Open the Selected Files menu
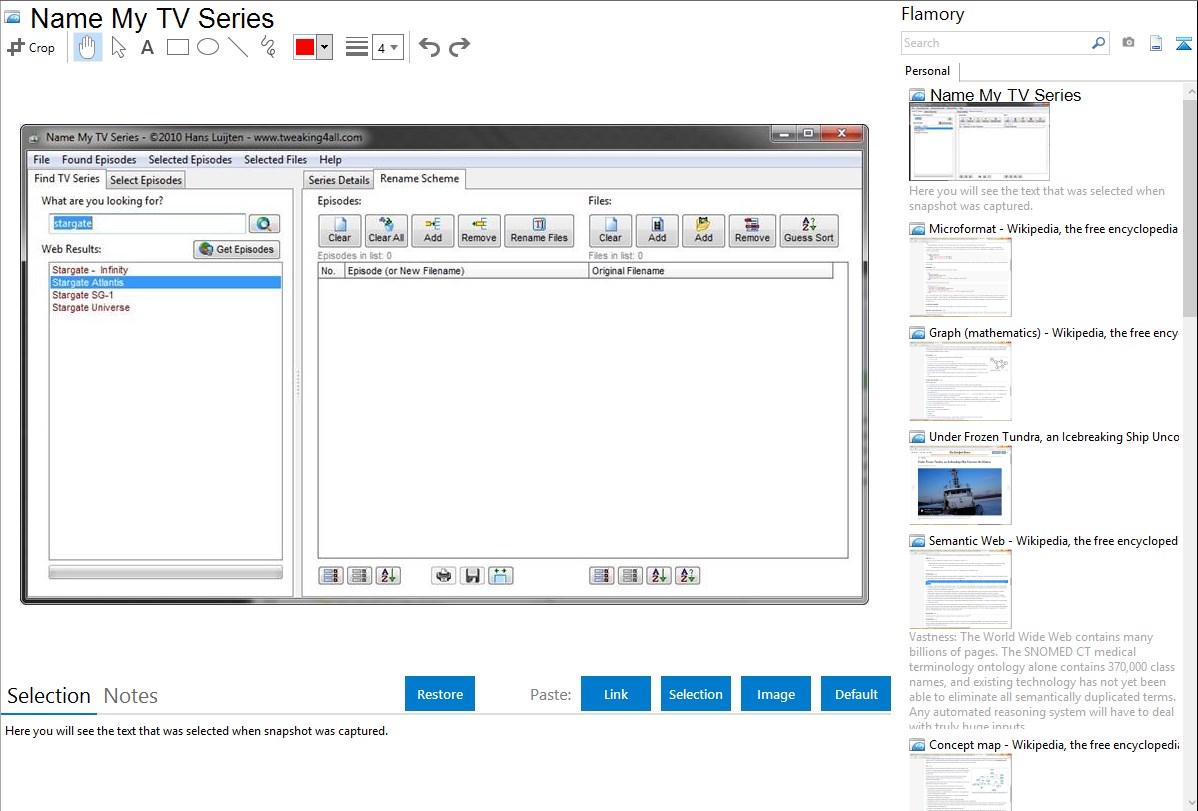 [275, 160]
